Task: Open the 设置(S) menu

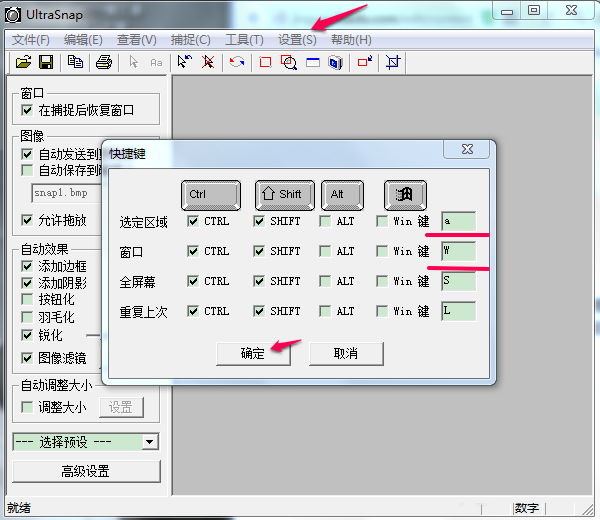Action: (x=297, y=40)
